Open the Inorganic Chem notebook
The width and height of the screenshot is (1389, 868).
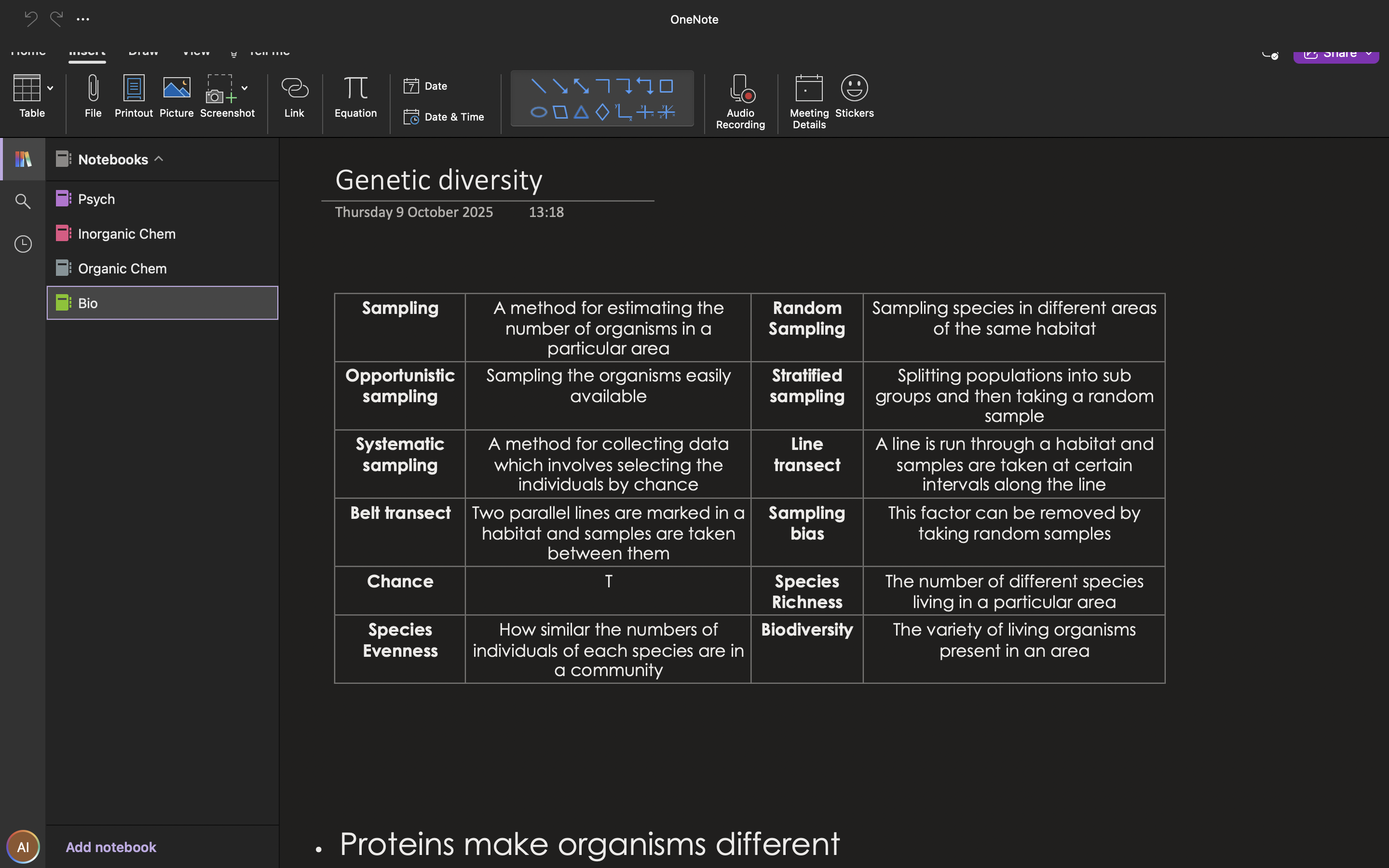(x=126, y=234)
